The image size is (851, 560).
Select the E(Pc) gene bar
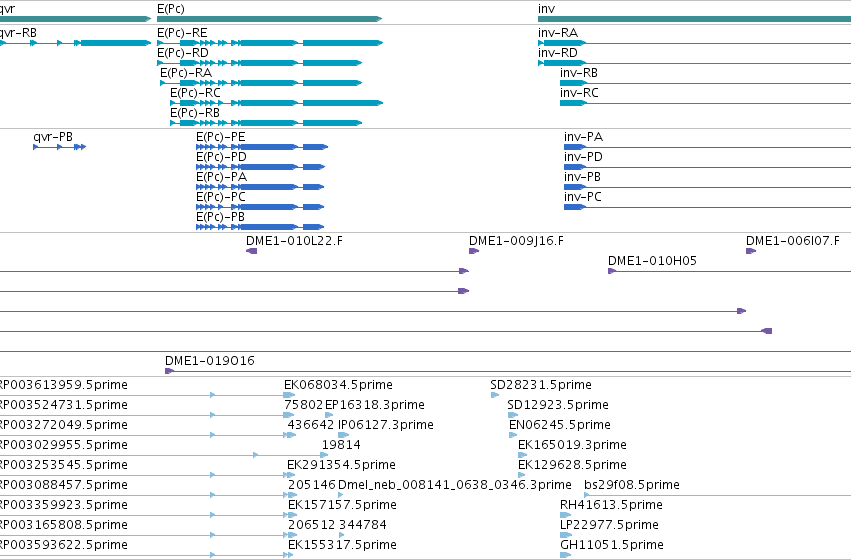270,19
